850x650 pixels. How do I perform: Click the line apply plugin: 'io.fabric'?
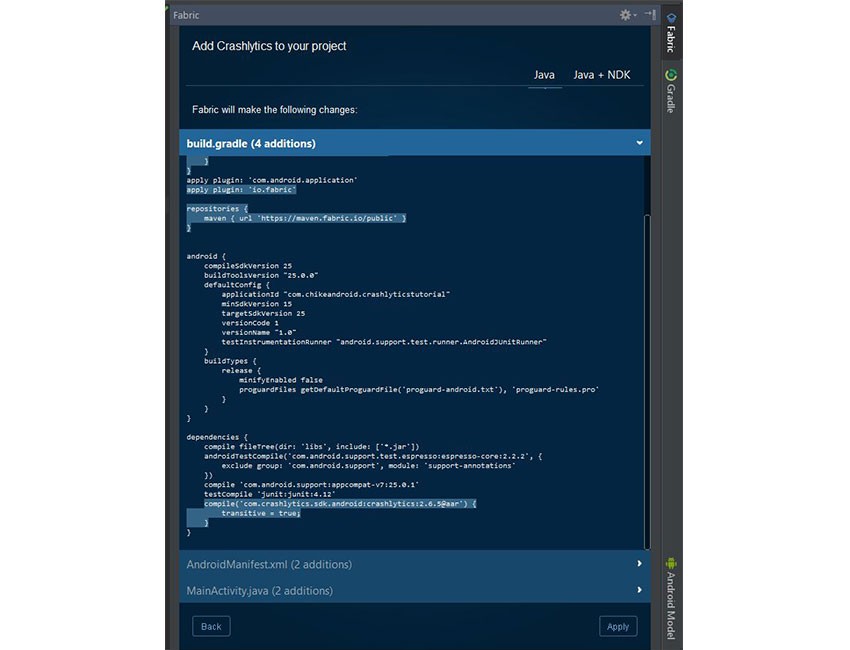click(241, 190)
